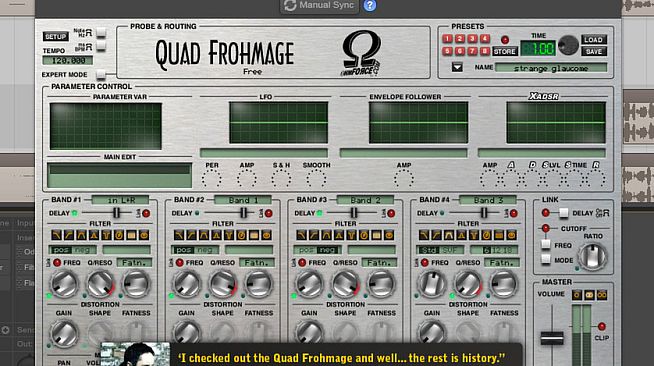The height and width of the screenshot is (366, 654).
Task: Click the Manual Sync button
Action: pyautogui.click(x=319, y=5)
